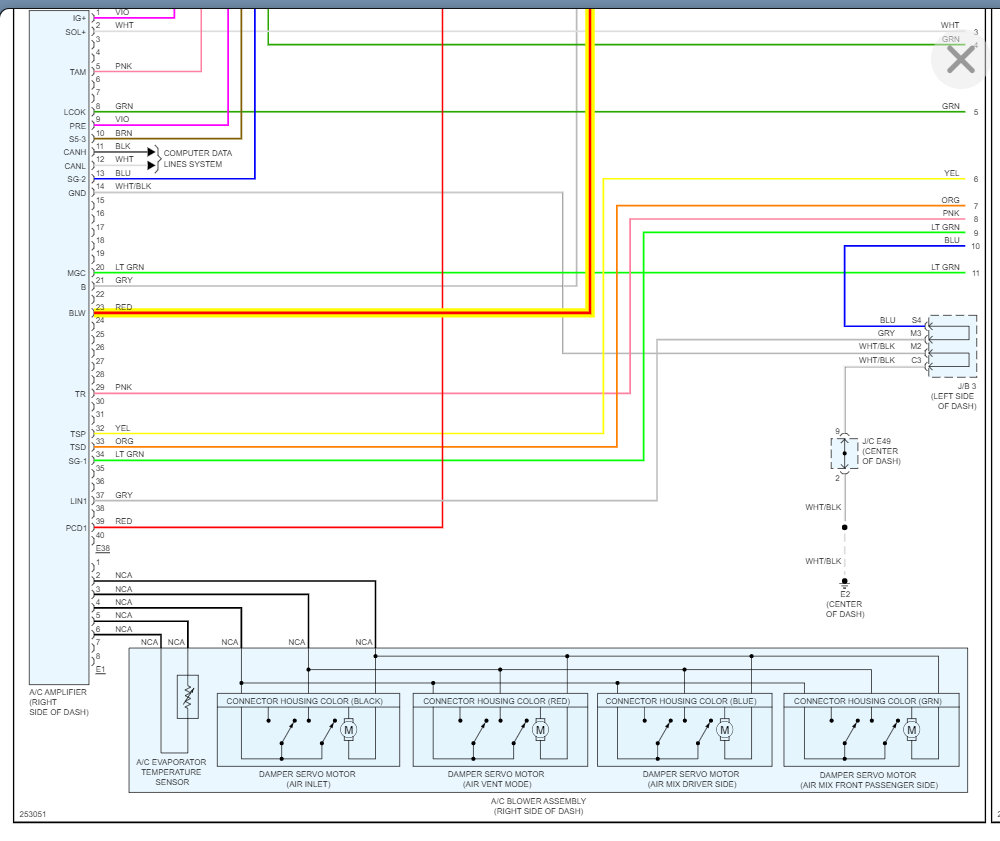Click the 'RED' wire label at pin 39
The height and width of the screenshot is (841, 1000).
pyautogui.click(x=124, y=521)
